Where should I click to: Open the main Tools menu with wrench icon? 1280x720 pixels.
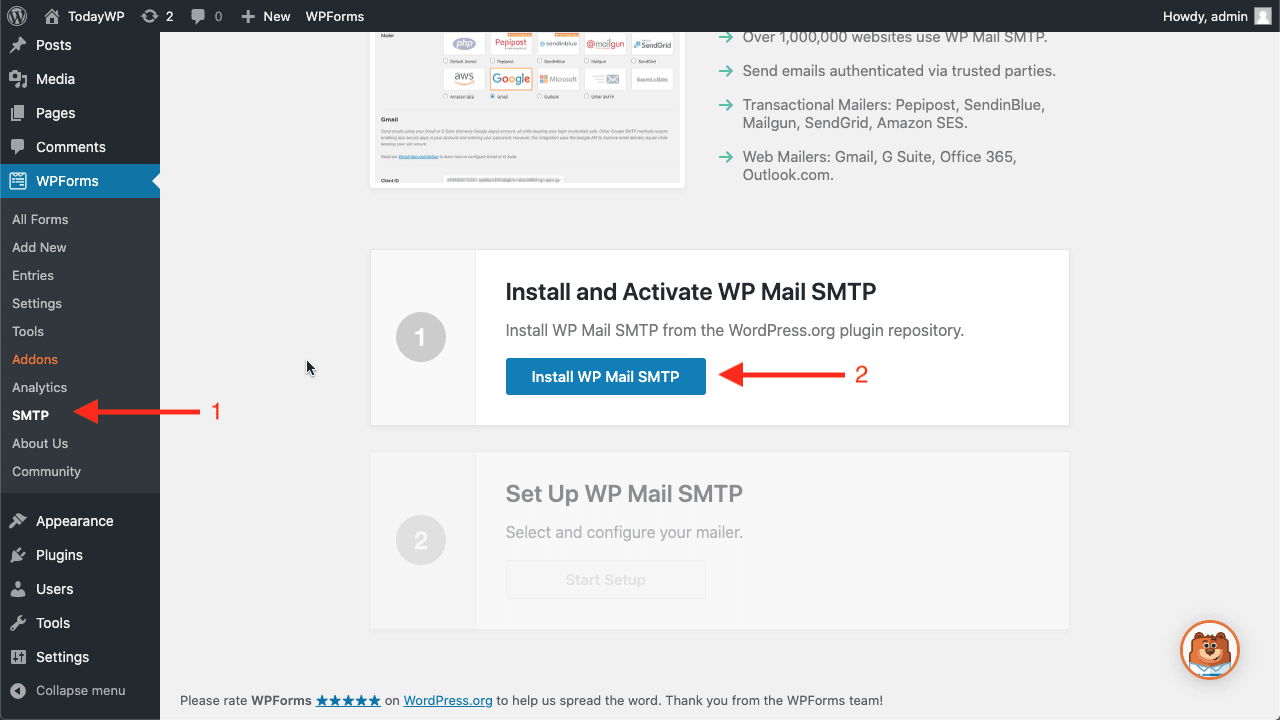click(x=80, y=623)
